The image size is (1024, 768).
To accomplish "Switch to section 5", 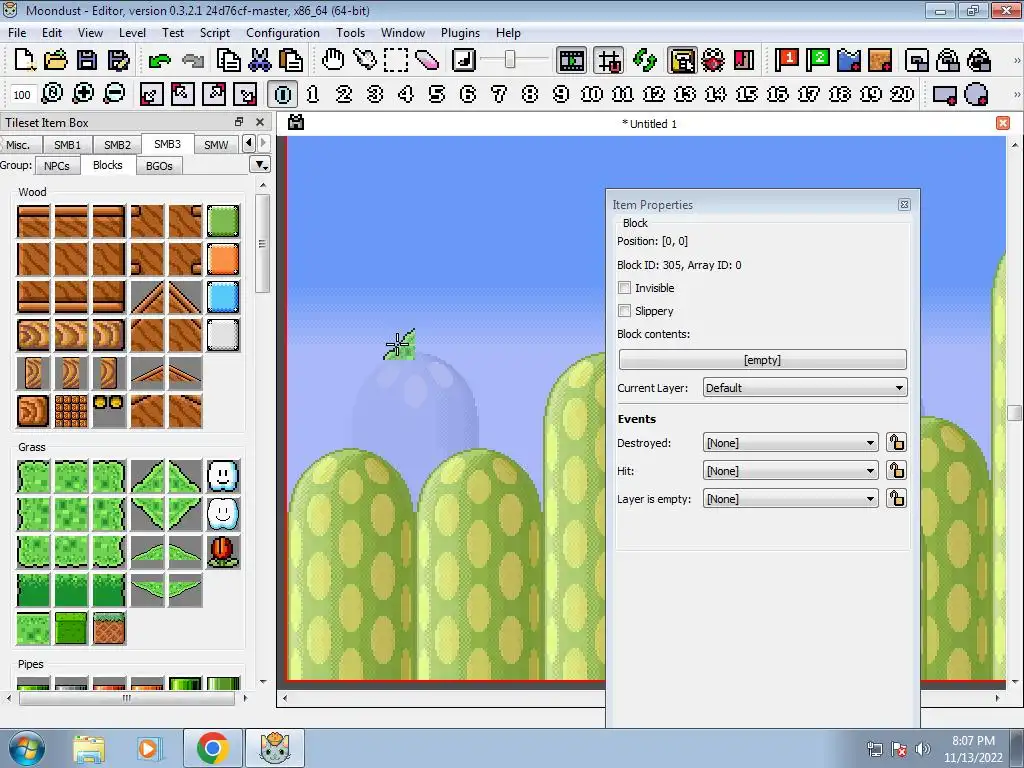I will pyautogui.click(x=437, y=95).
